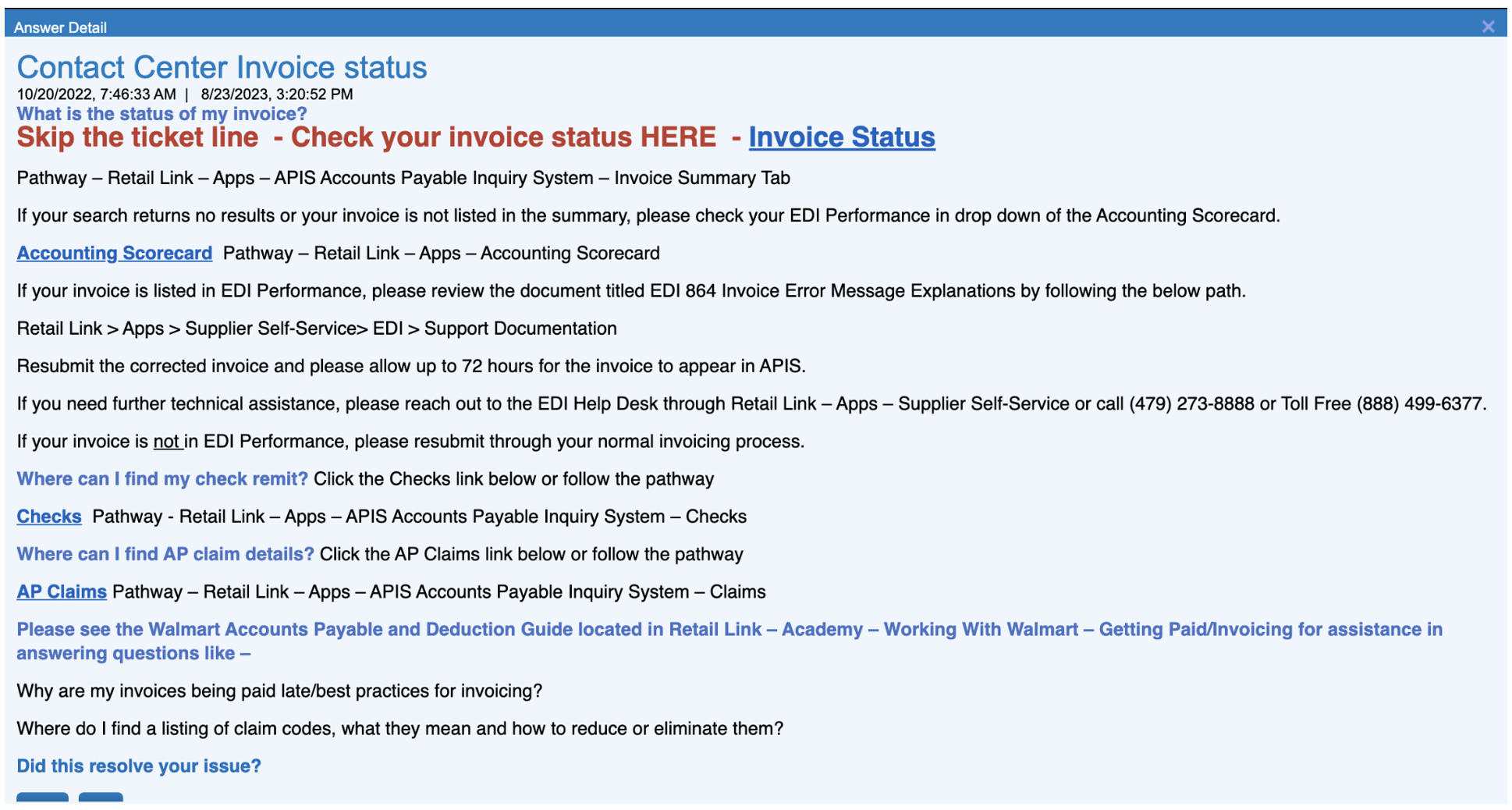Click 'Where can I find AP claim details?' text
Screen dimensions: 1512x810
[165, 554]
